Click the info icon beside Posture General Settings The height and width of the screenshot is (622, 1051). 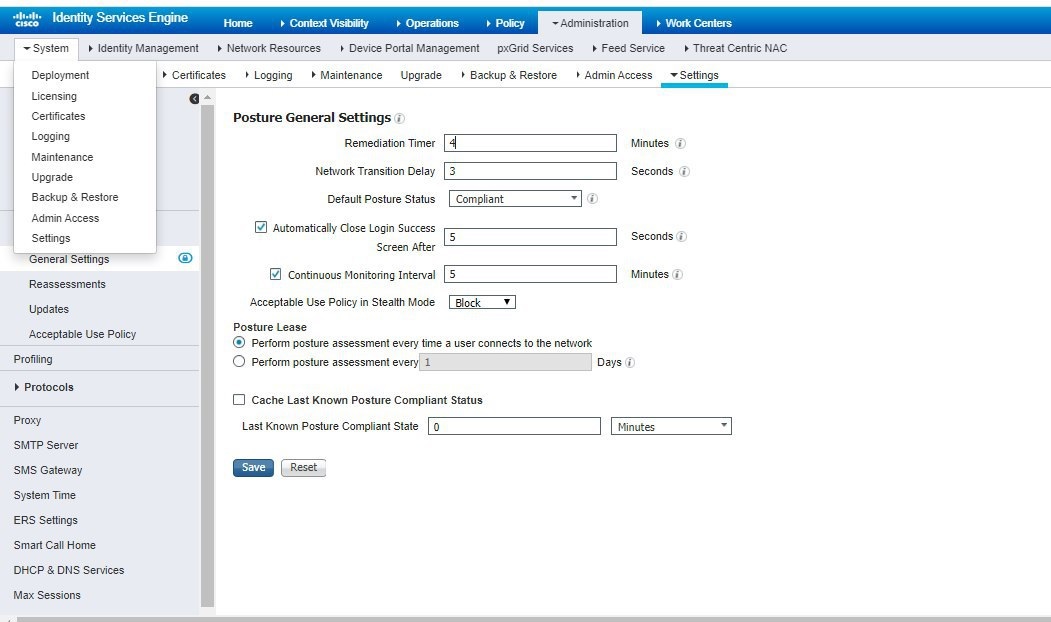pyautogui.click(x=398, y=117)
